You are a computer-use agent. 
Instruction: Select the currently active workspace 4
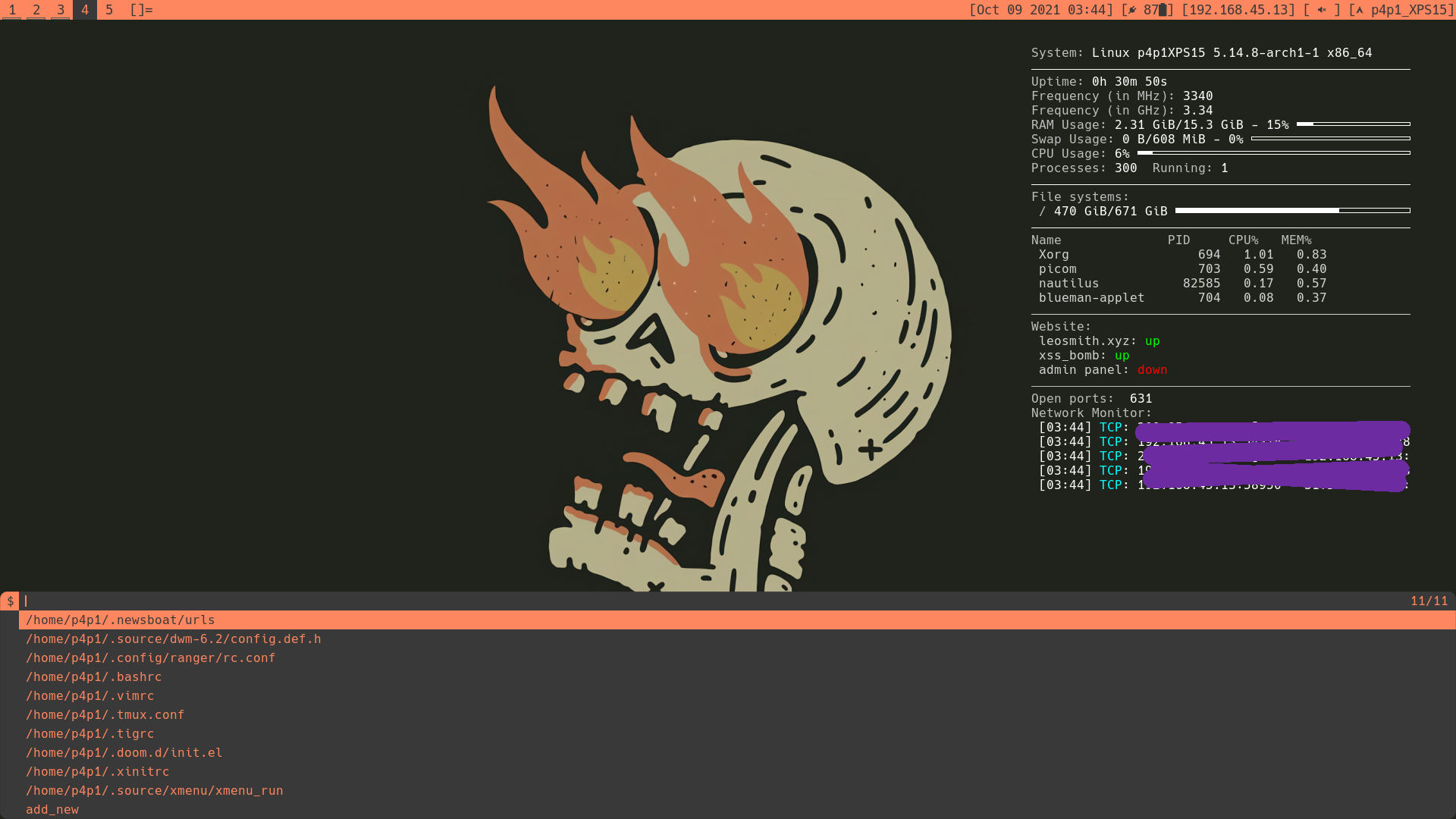click(84, 10)
